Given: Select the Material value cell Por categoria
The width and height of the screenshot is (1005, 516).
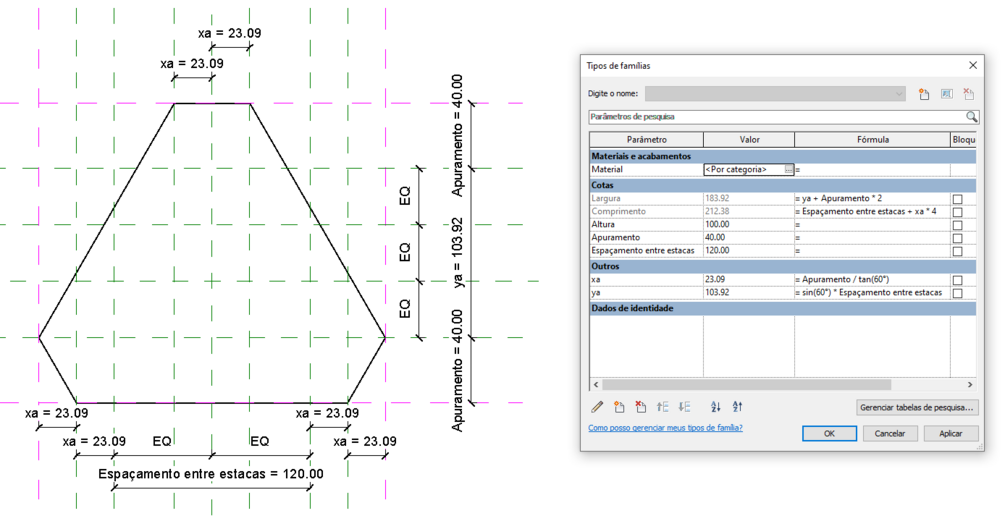Looking at the screenshot, I should 743,169.
